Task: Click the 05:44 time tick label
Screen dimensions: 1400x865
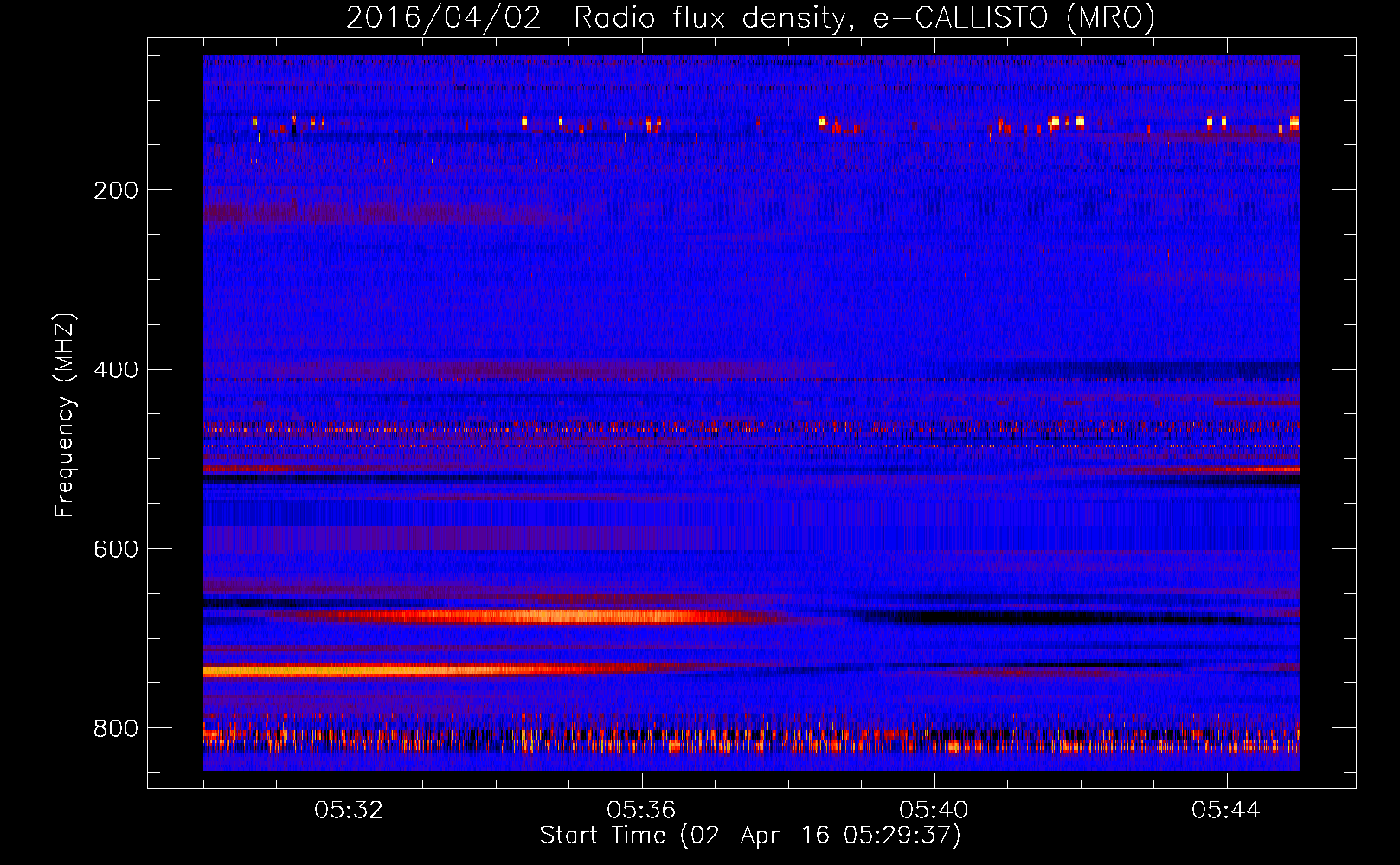Action: pyautogui.click(x=1227, y=811)
